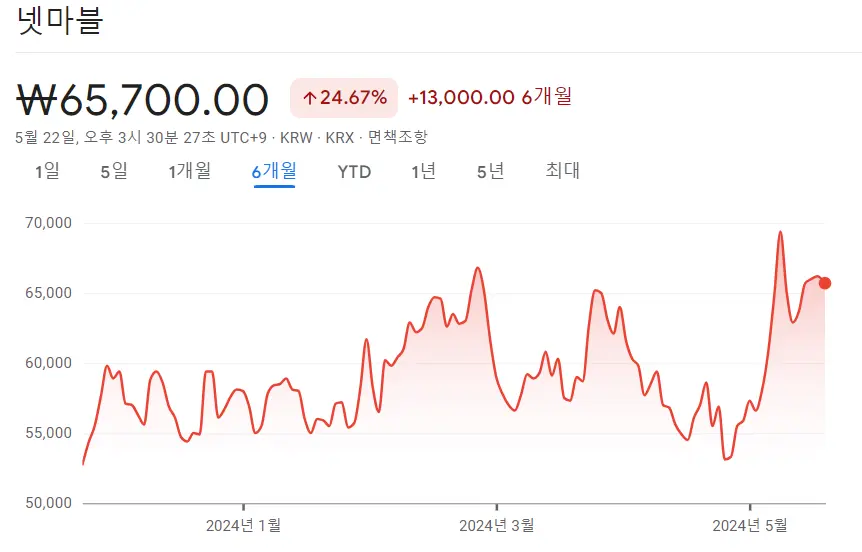Show the YTD chart range

(x=354, y=172)
